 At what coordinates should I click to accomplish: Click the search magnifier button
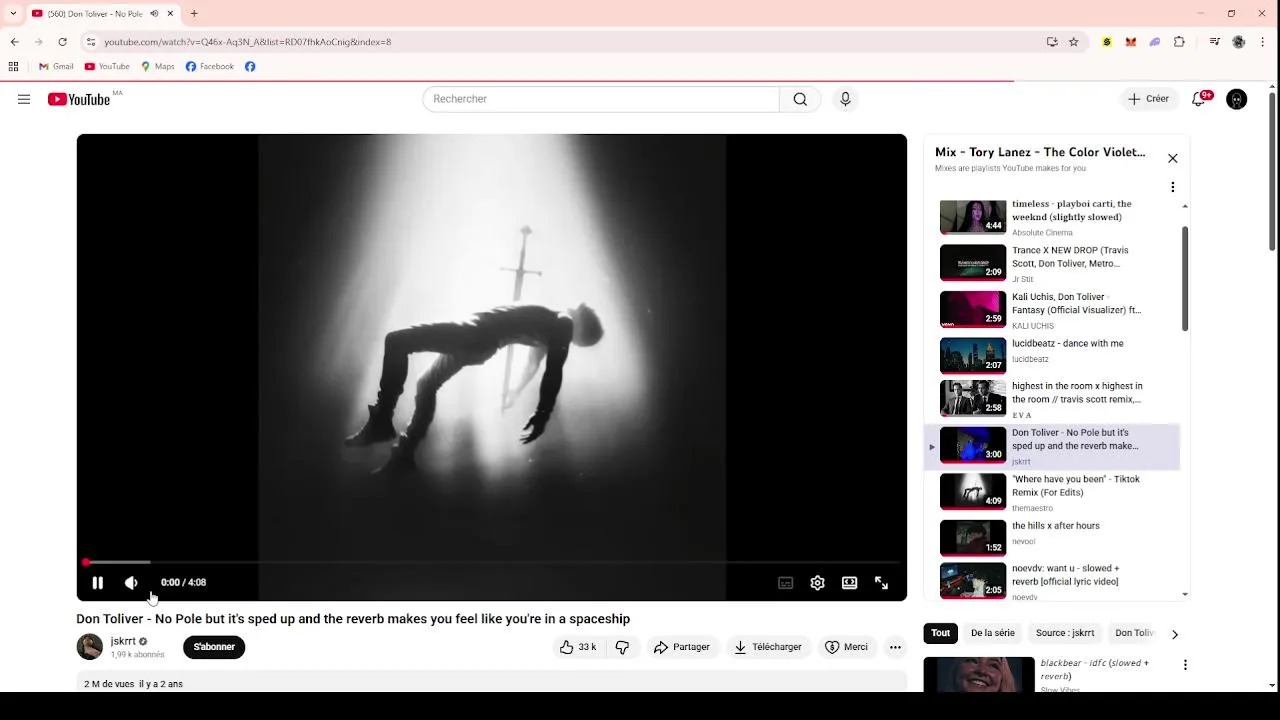tap(800, 99)
